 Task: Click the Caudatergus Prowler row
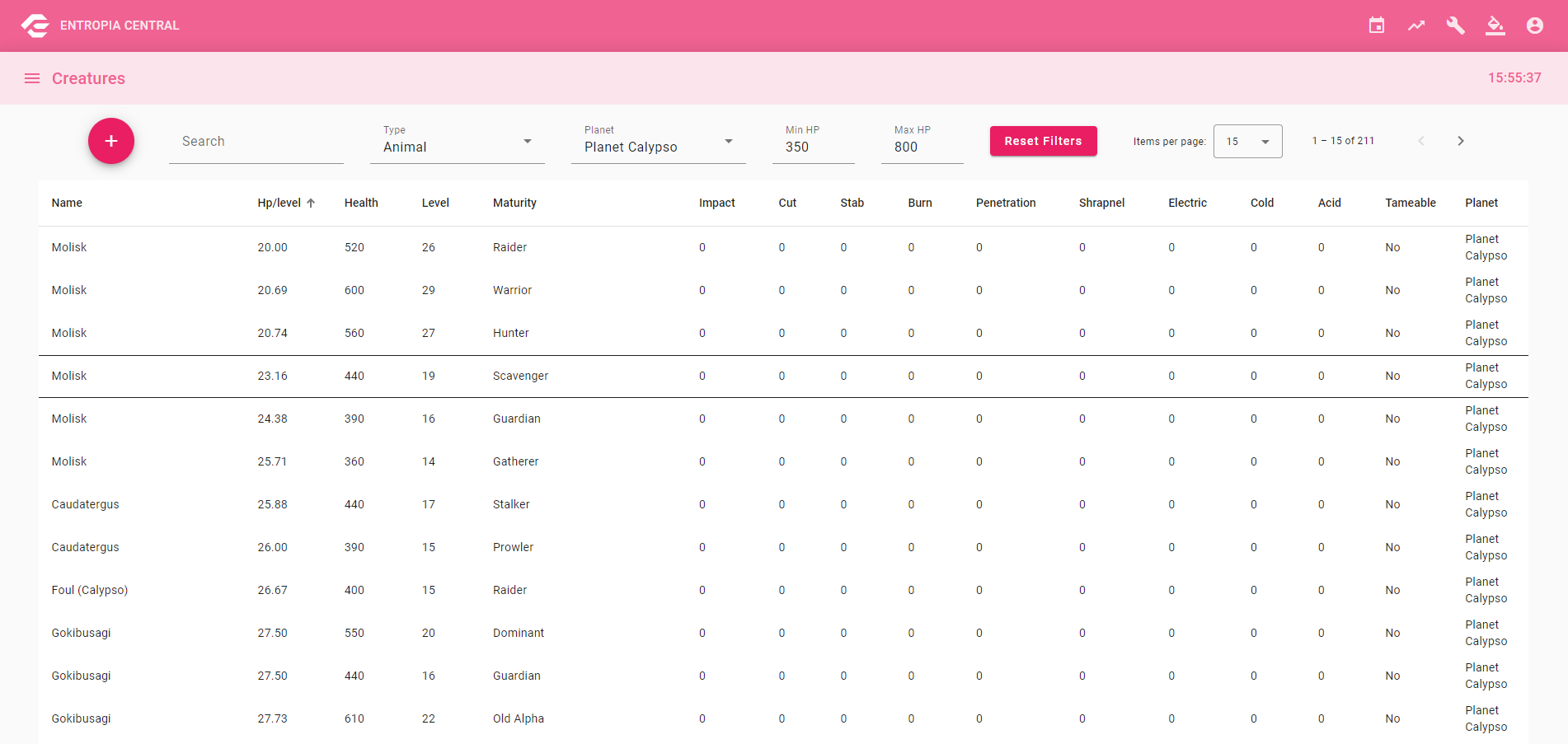click(783, 547)
